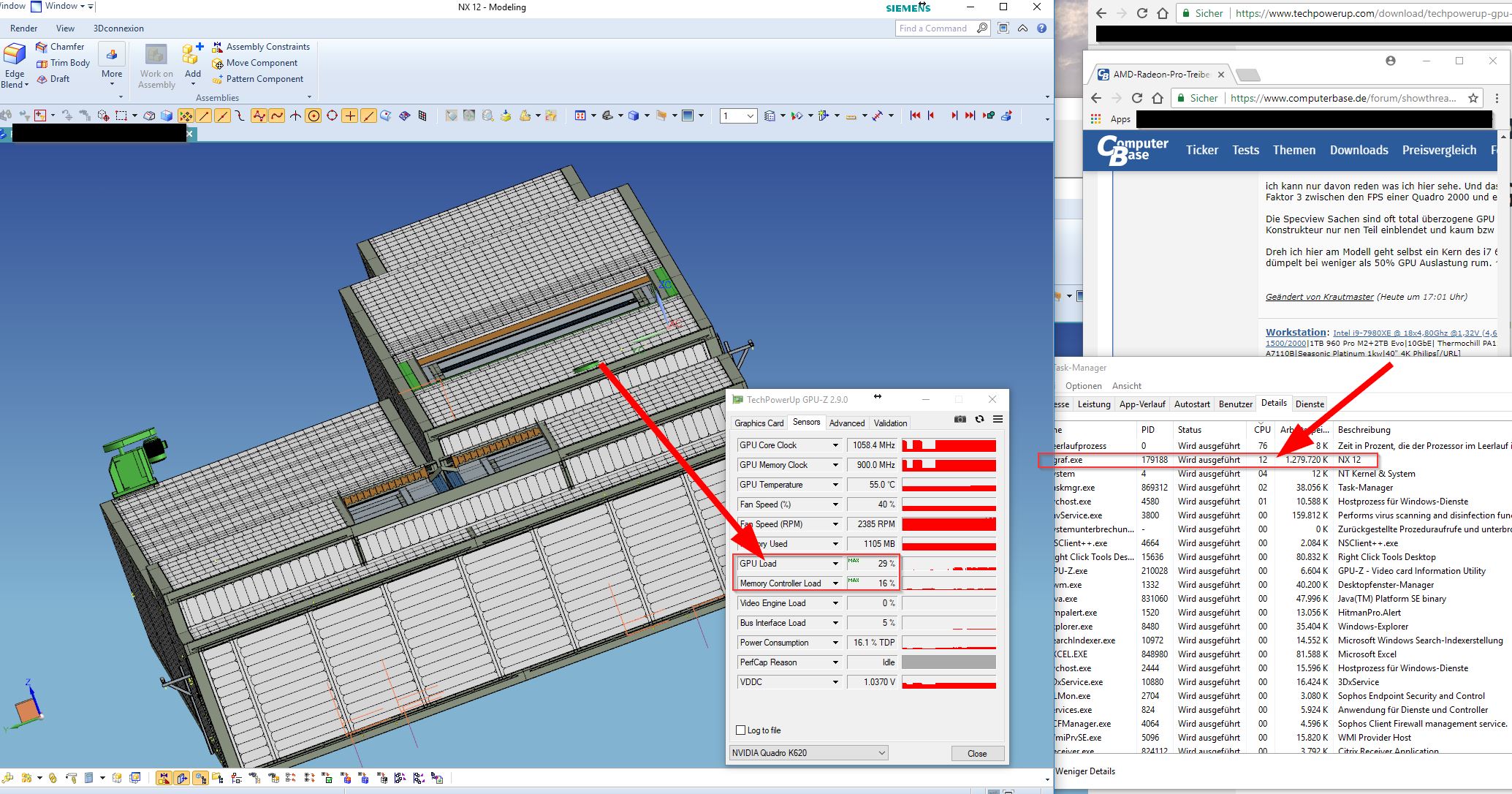Click Move Component in Assemblies group

point(261,63)
